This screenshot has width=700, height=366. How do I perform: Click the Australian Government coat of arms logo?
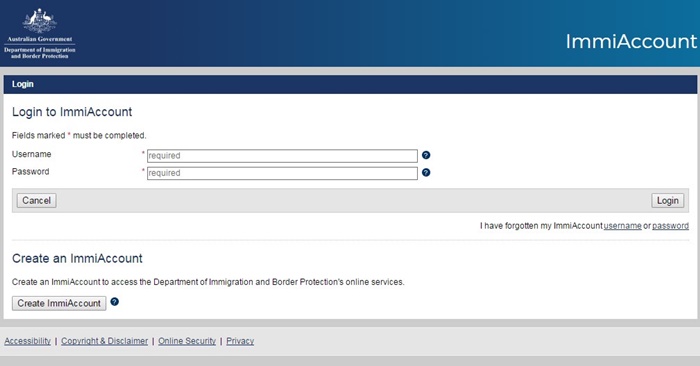(40, 21)
